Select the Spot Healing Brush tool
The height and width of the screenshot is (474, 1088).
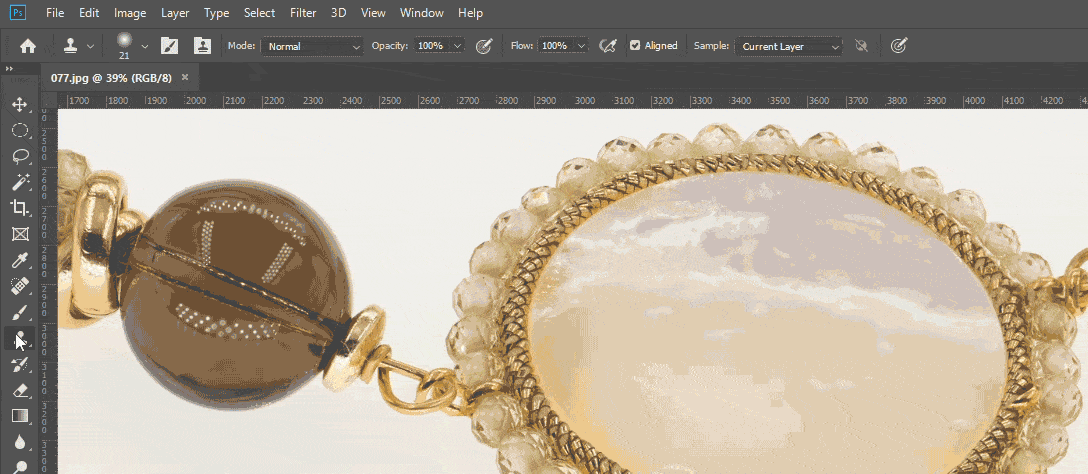point(19,286)
